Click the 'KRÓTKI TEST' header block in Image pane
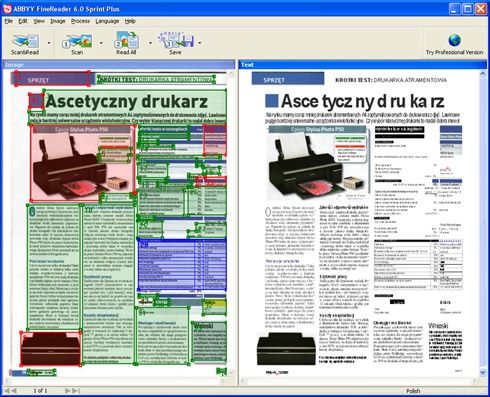490x397 pixels. coord(156,79)
